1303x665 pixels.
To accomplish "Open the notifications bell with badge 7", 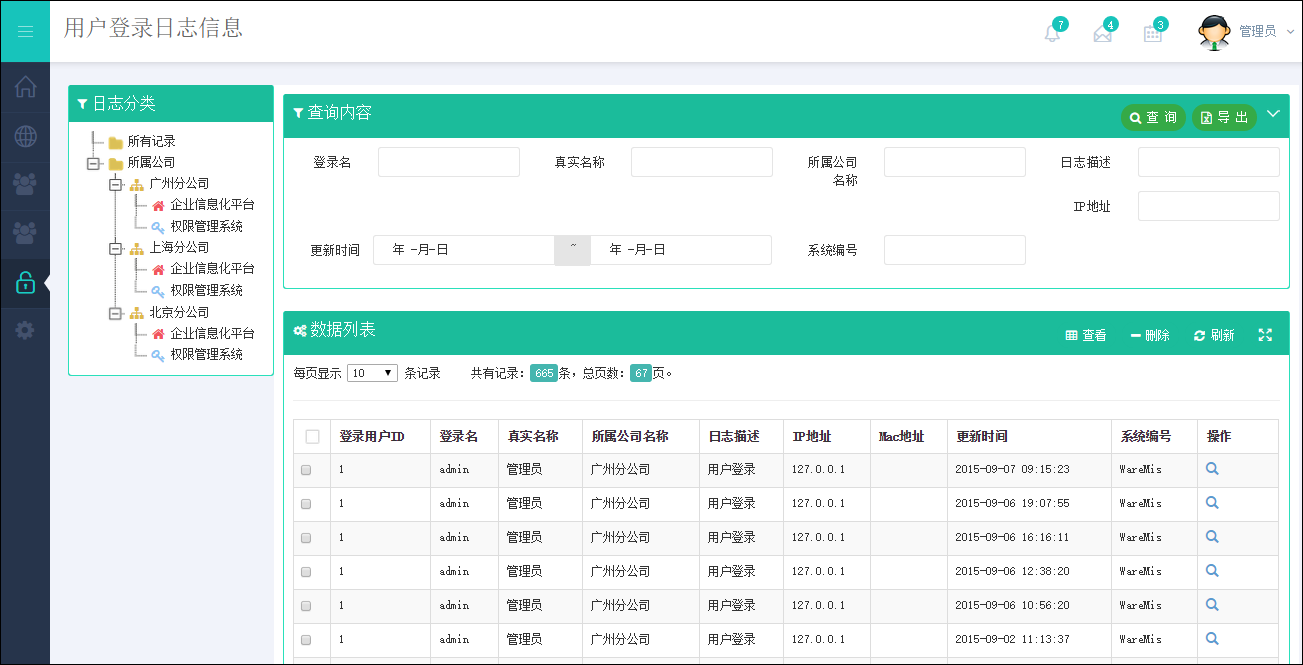I will click(x=1052, y=31).
